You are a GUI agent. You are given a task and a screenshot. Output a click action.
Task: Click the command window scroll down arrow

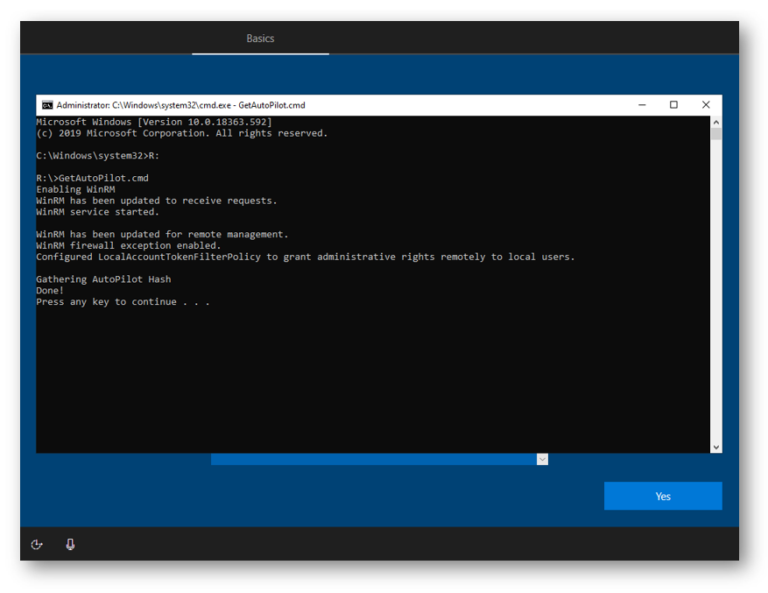click(x=716, y=447)
